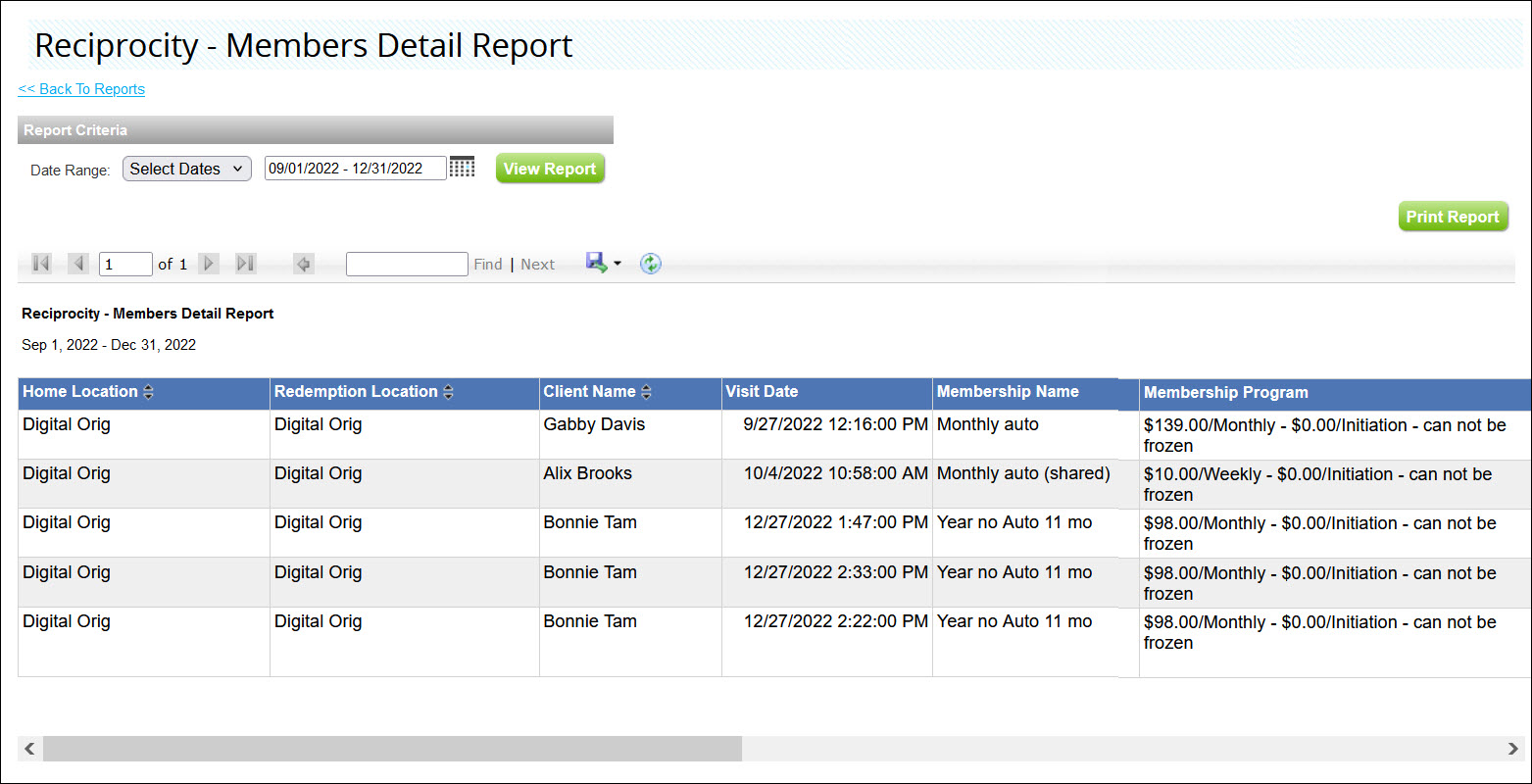The height and width of the screenshot is (784, 1532).
Task: Click the page number input box
Action: coord(125,264)
